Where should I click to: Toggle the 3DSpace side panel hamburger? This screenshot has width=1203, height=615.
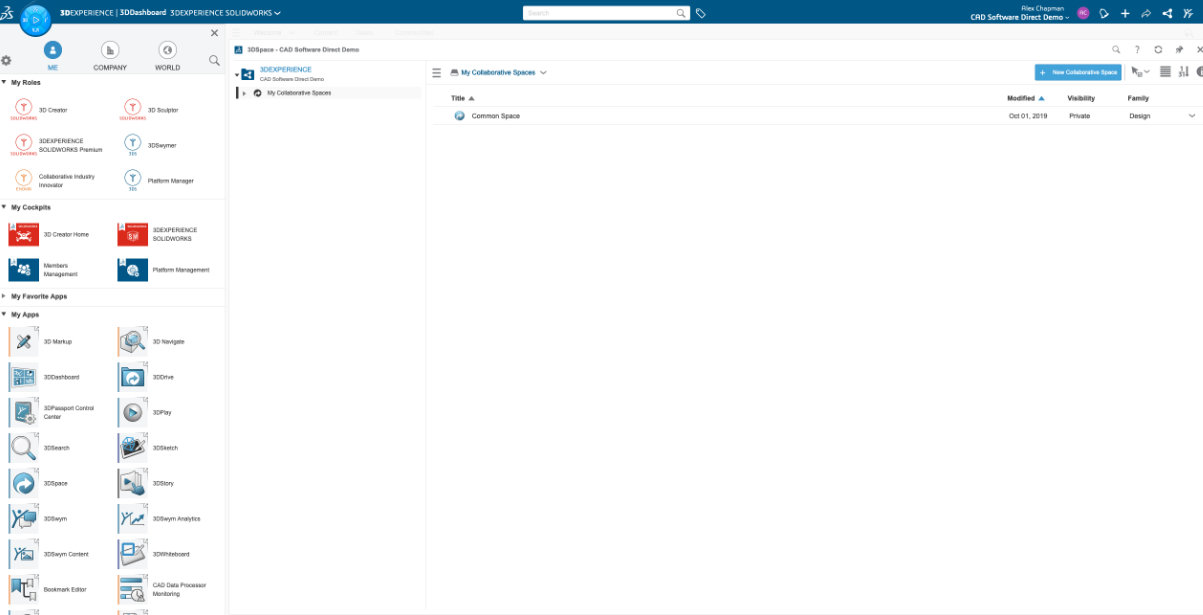pyautogui.click(x=436, y=73)
